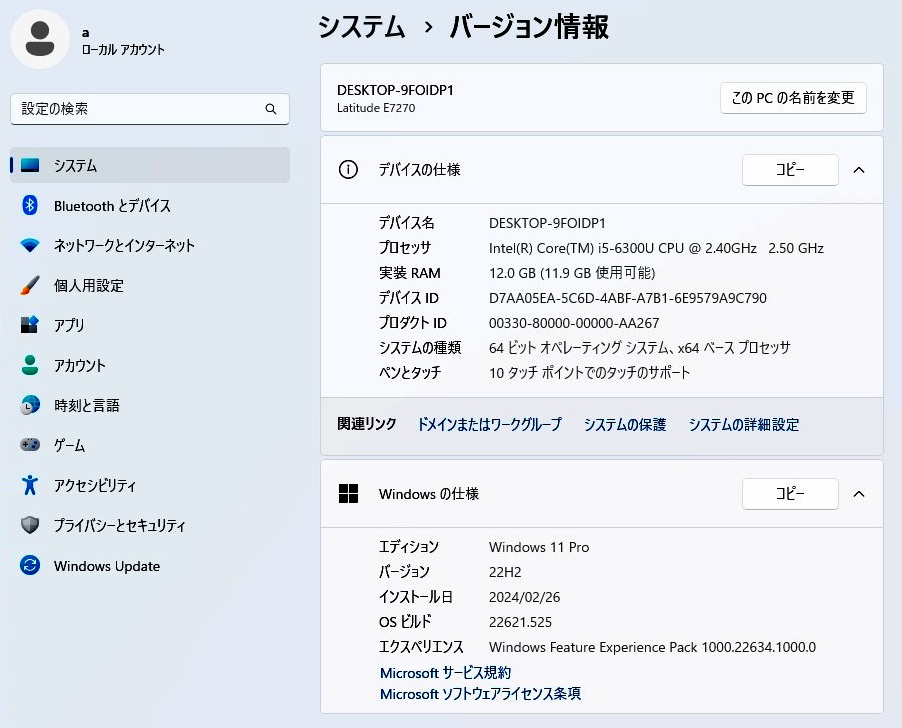The height and width of the screenshot is (728, 902).
Task: Click the 設定の検索 search field
Action: click(x=150, y=109)
